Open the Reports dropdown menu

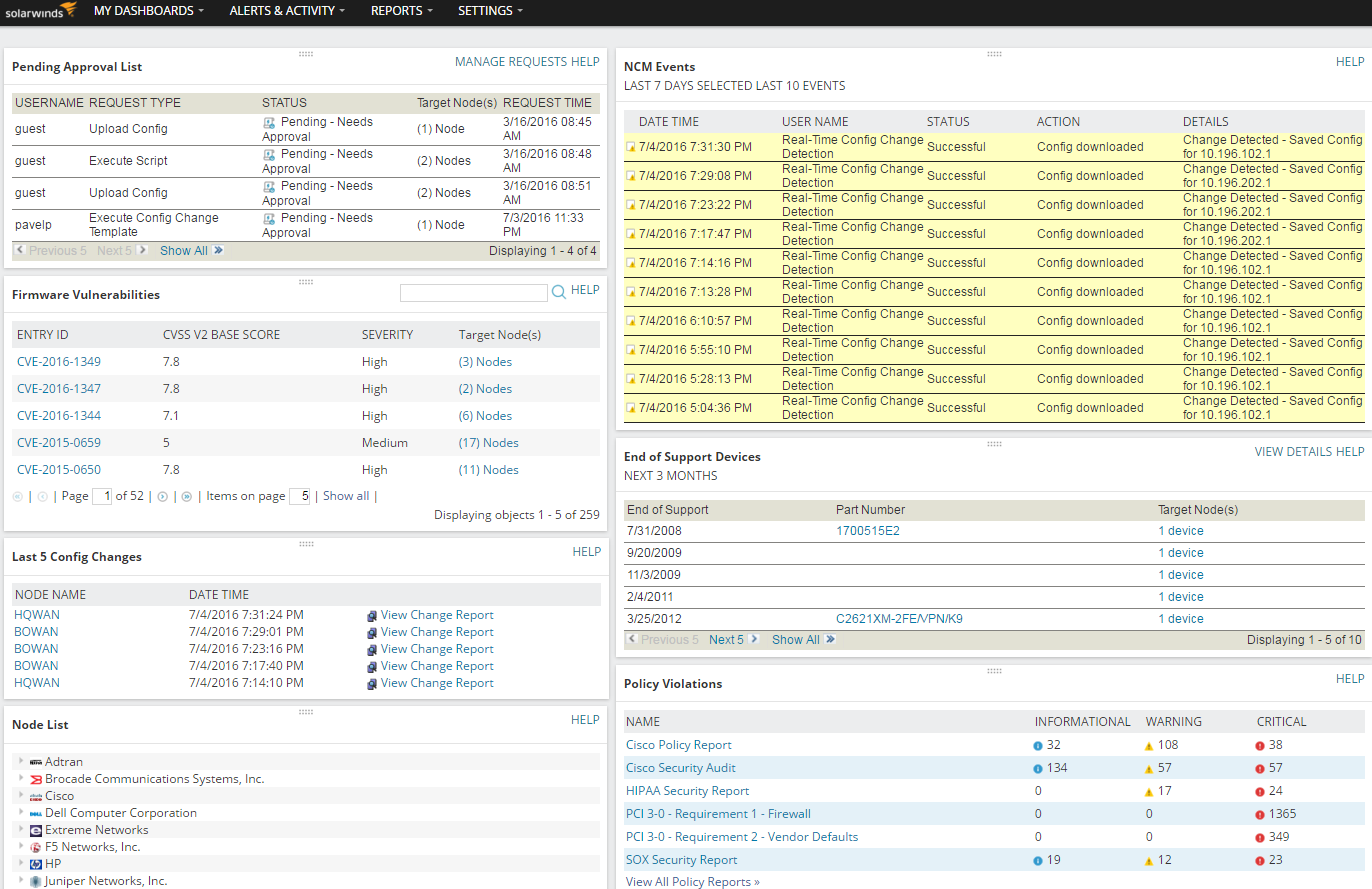pos(401,11)
